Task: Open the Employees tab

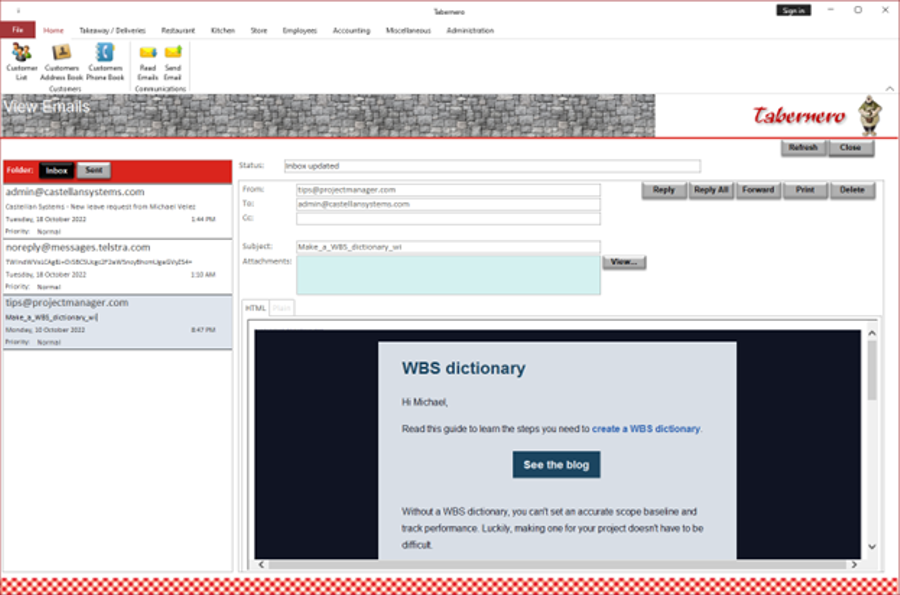Action: click(x=300, y=30)
